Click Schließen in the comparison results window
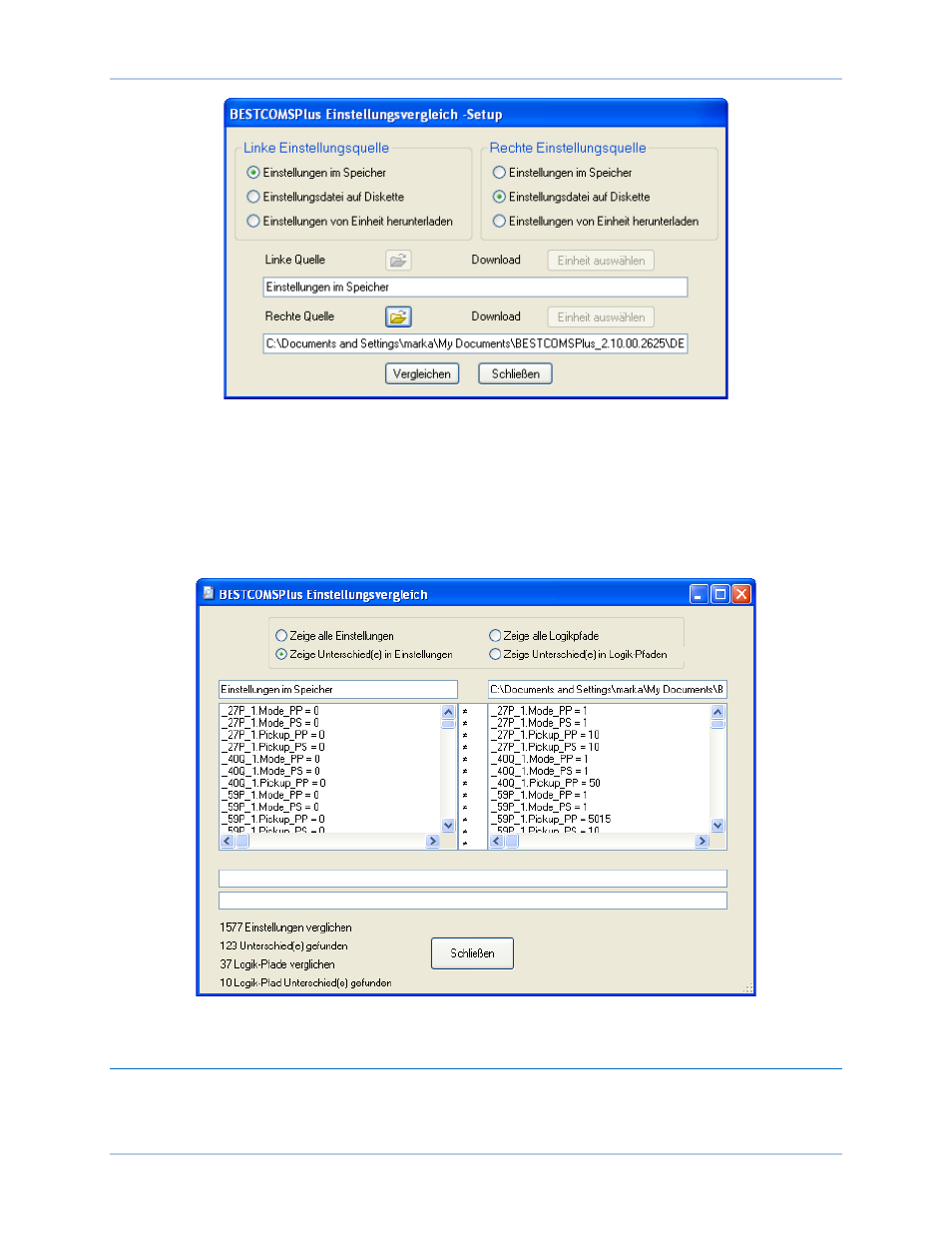The width and height of the screenshot is (952, 1233). (x=472, y=953)
